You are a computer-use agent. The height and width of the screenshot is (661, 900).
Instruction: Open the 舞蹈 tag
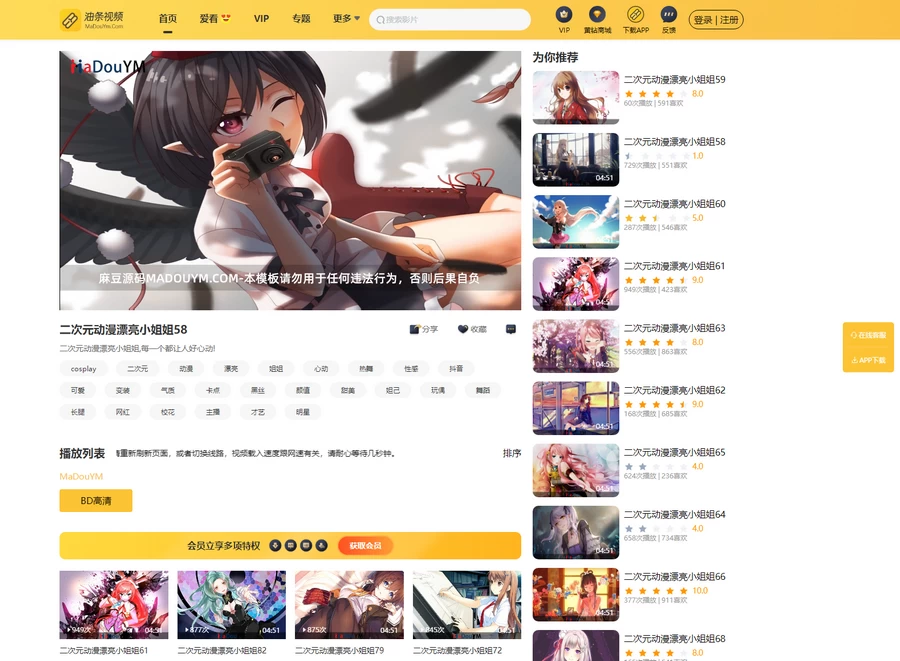pyautogui.click(x=483, y=390)
